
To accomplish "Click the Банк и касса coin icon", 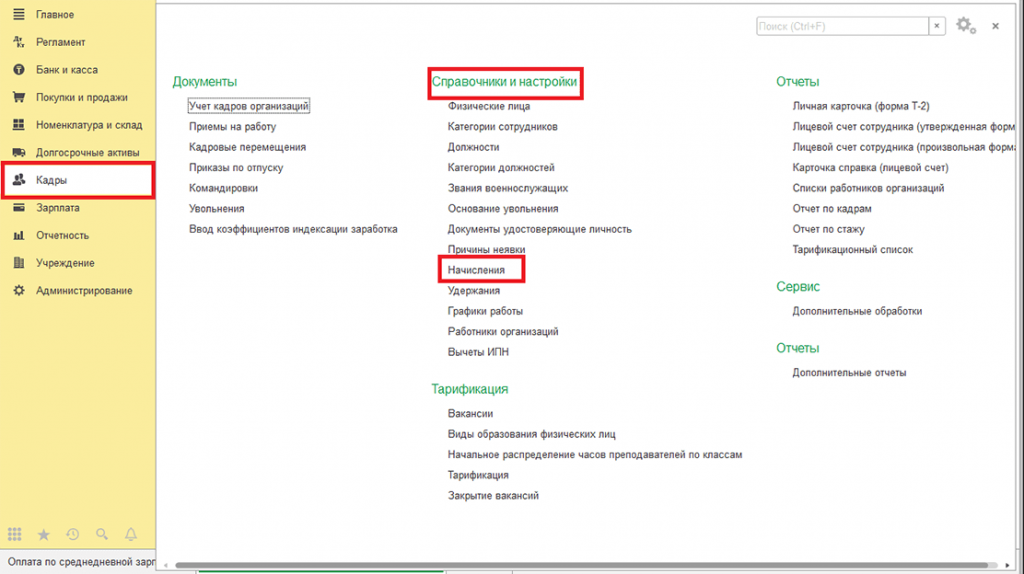I will tap(17, 70).
